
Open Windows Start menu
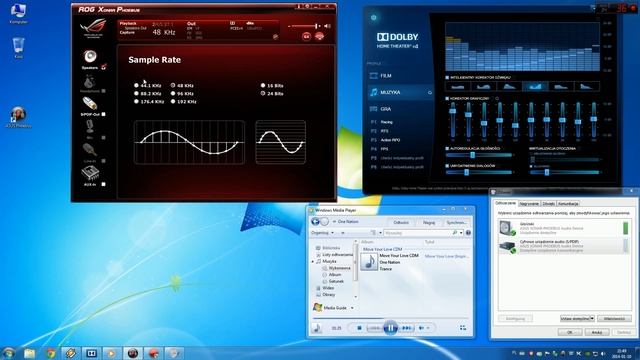click(8, 353)
